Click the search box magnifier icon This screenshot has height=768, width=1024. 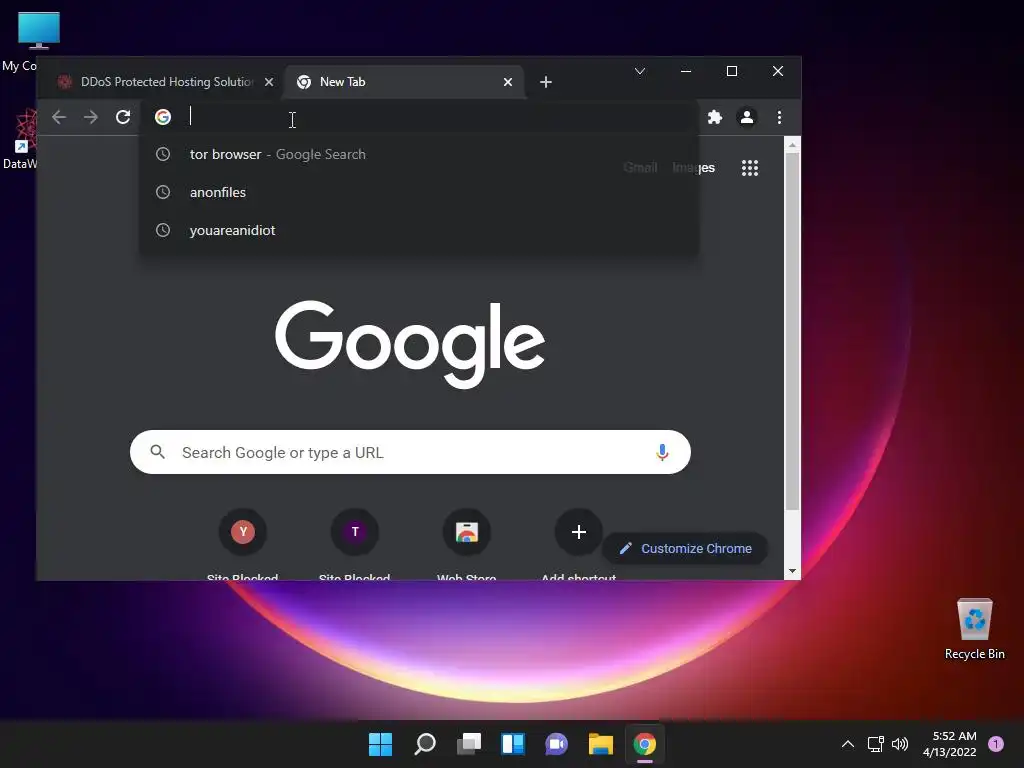click(x=157, y=451)
